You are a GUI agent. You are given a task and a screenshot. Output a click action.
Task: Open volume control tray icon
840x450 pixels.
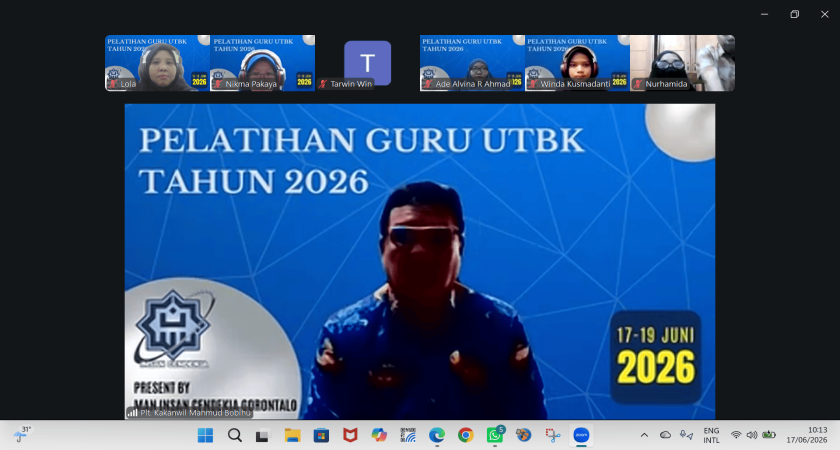click(752, 435)
